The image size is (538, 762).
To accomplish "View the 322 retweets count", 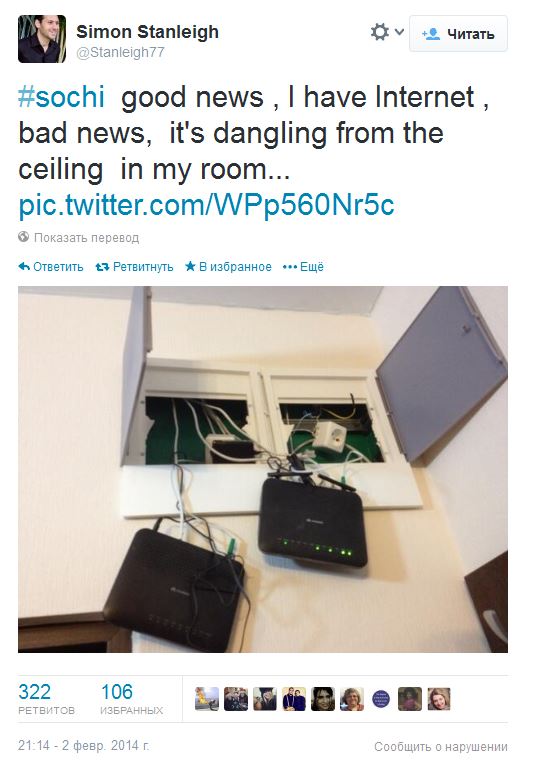I will (x=46, y=699).
